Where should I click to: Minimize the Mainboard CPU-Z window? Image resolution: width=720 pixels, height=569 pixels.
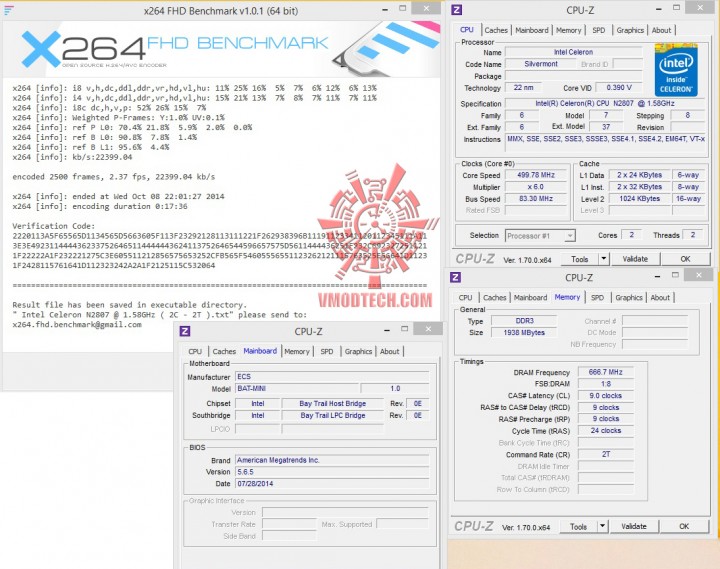coord(387,330)
